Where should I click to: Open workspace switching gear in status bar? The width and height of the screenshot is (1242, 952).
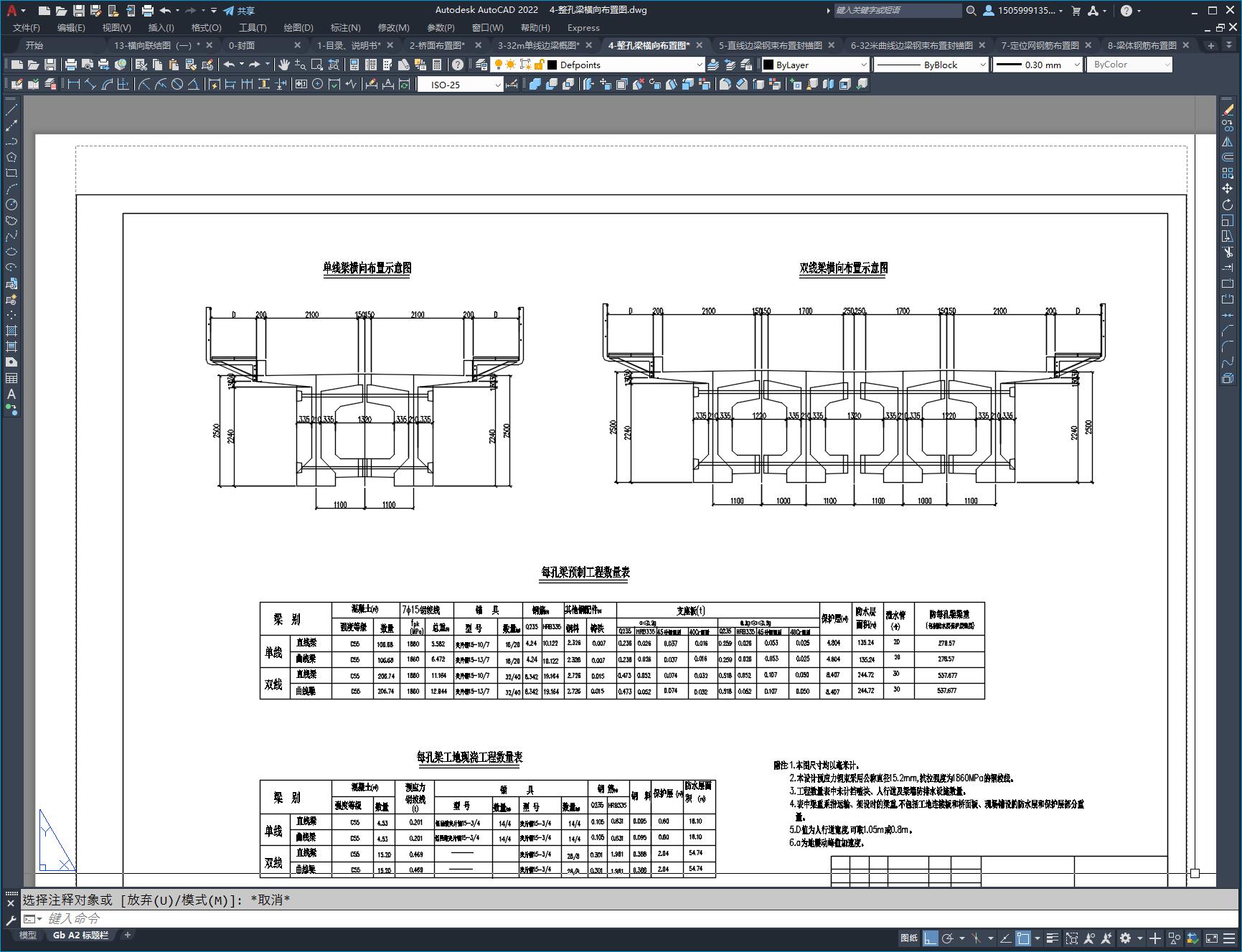1125,938
